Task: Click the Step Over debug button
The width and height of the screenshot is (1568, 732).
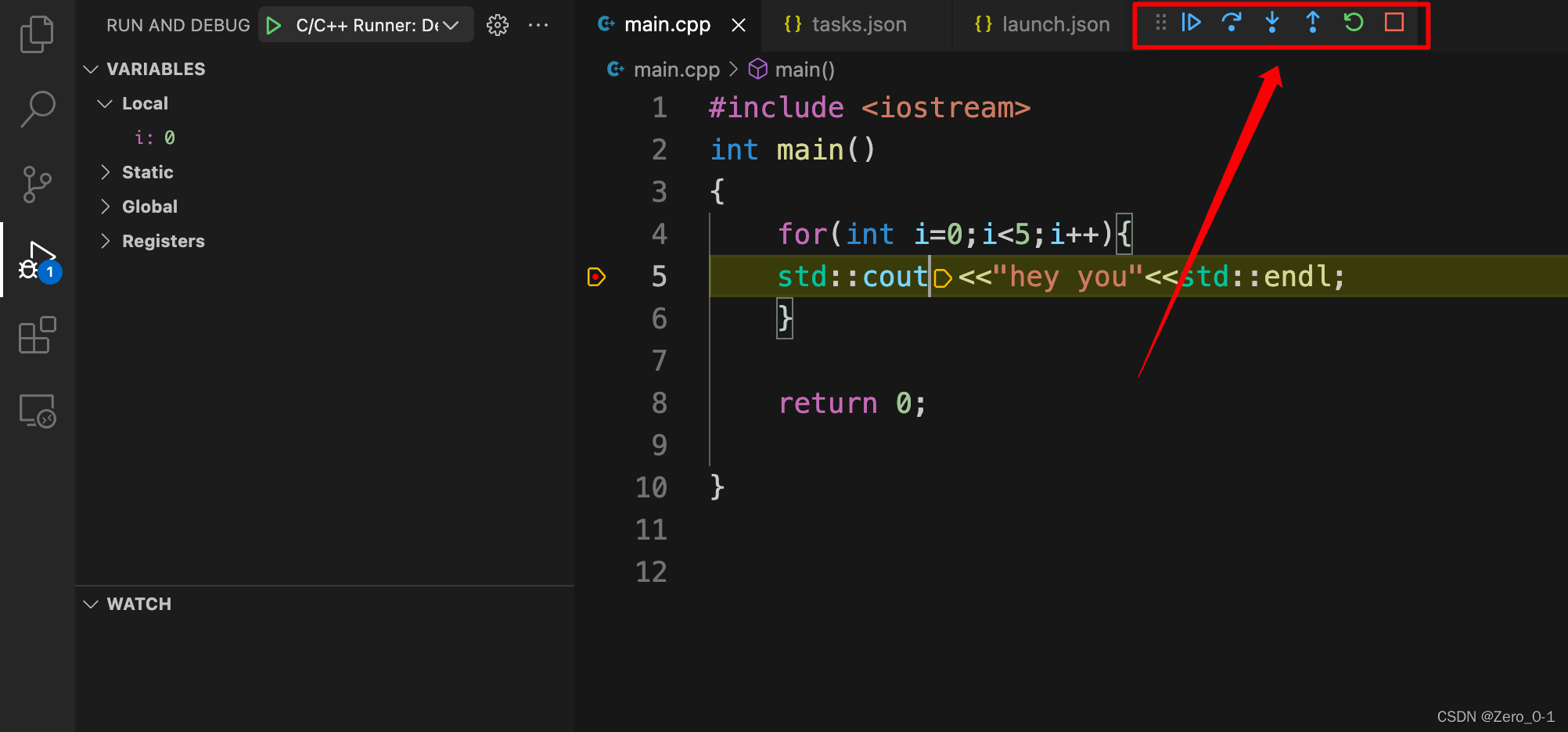Action: (x=1232, y=22)
